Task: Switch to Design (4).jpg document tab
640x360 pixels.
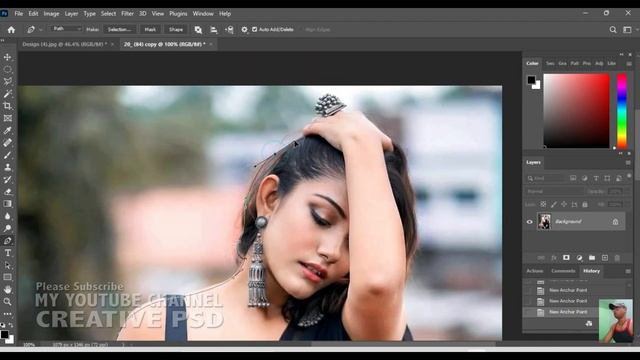Action: (x=64, y=44)
